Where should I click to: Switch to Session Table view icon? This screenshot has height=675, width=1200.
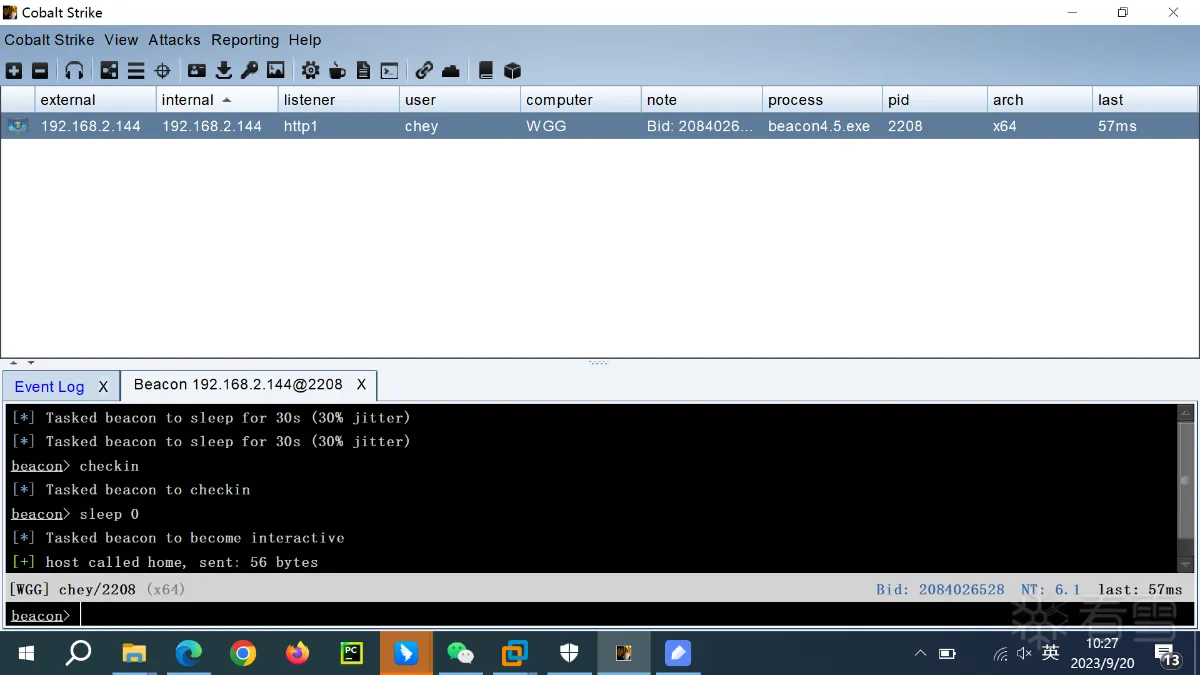coord(136,71)
